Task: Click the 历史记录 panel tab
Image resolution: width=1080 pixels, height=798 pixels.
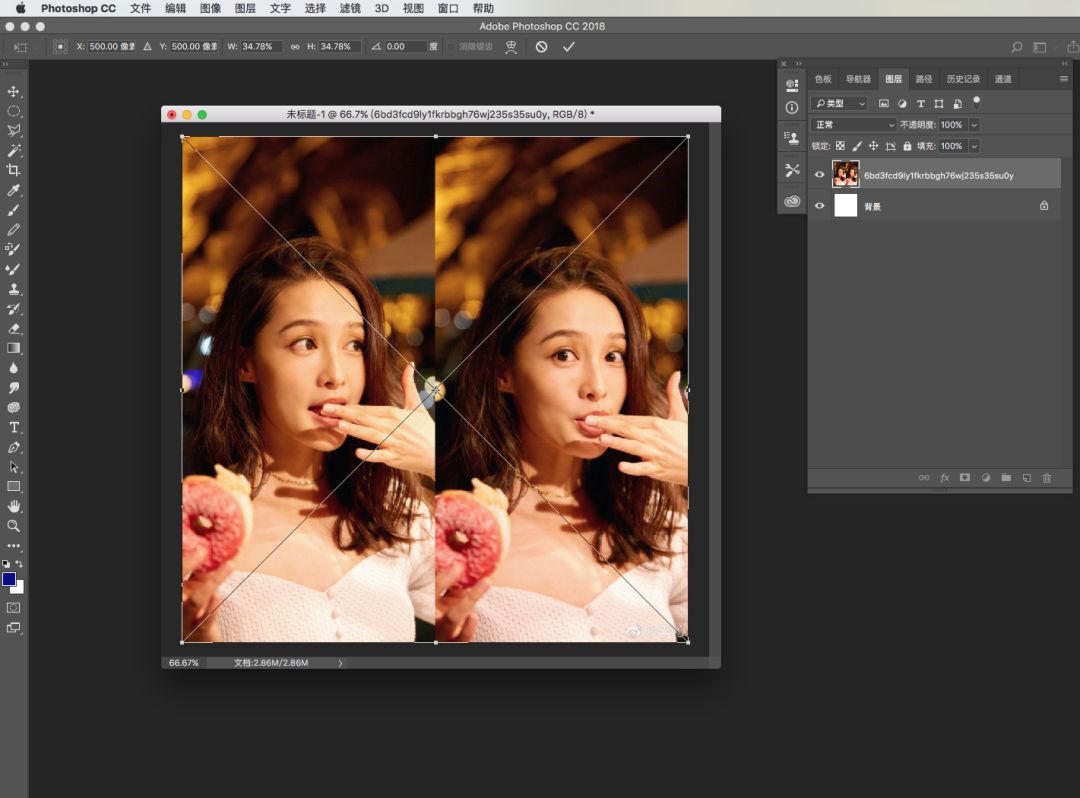Action: coord(963,79)
